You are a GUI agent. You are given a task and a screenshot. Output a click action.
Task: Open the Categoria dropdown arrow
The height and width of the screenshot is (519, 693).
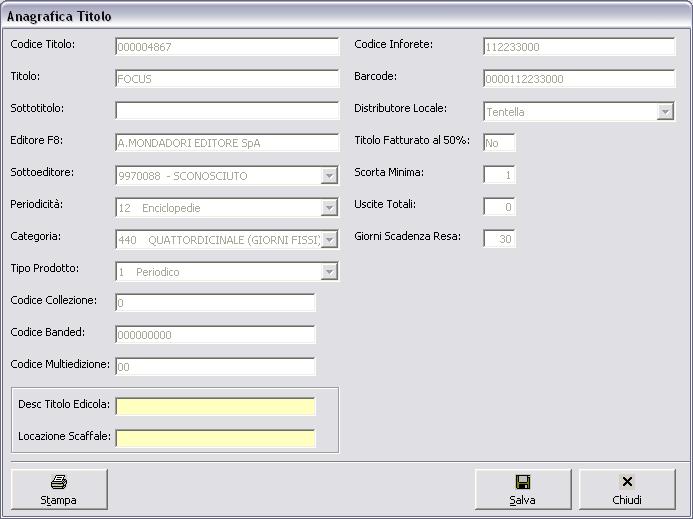coord(329,240)
